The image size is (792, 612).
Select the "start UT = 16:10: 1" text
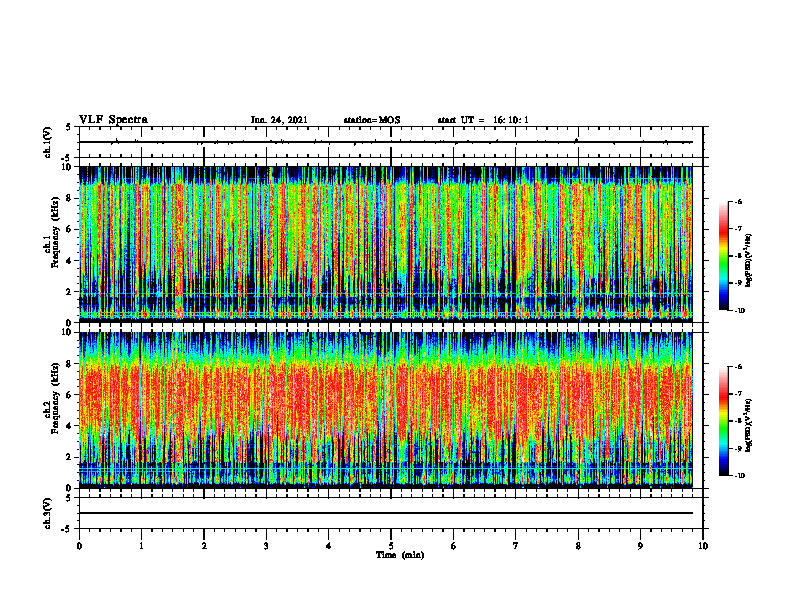click(483, 120)
